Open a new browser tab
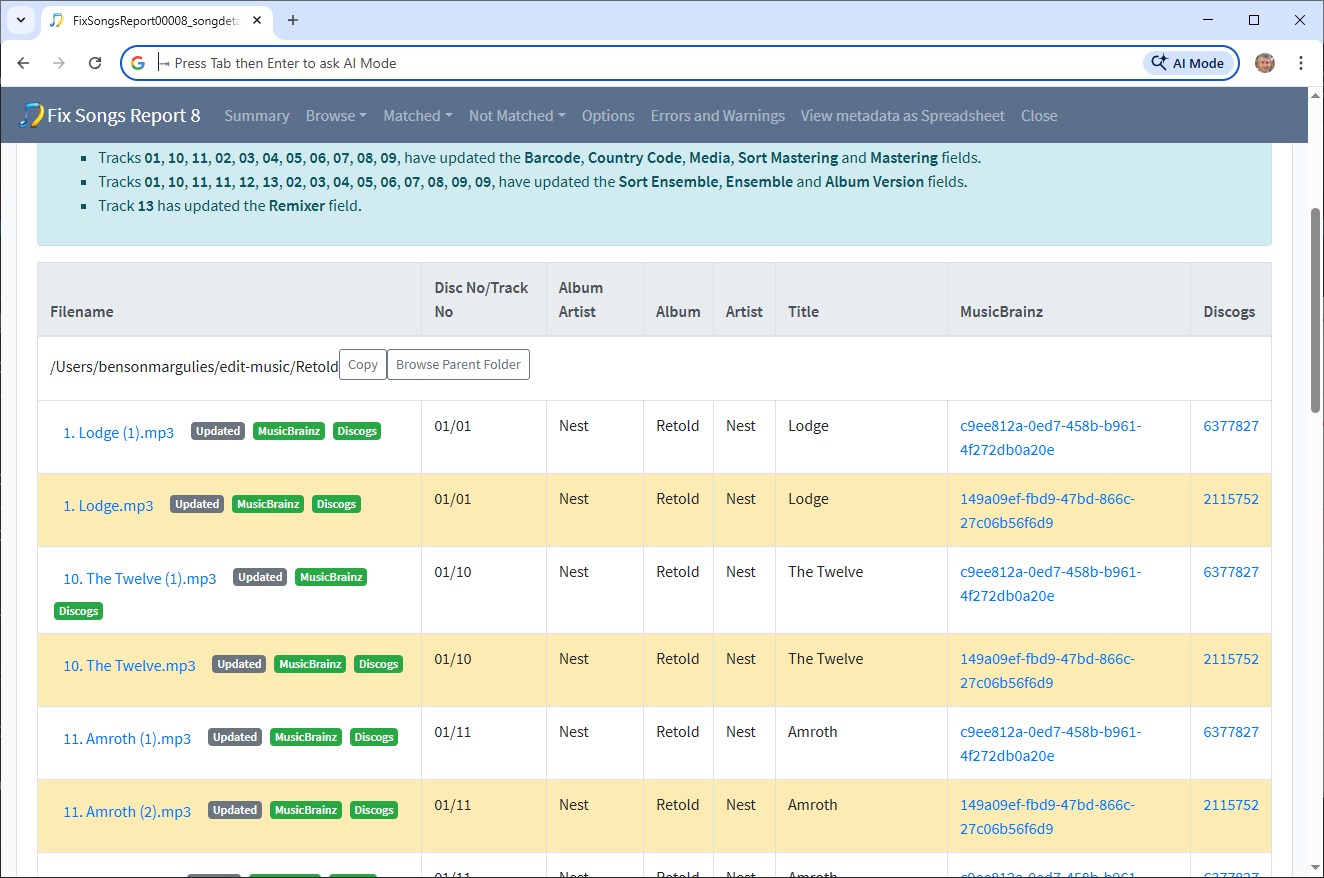Image resolution: width=1324 pixels, height=878 pixels. (x=293, y=20)
